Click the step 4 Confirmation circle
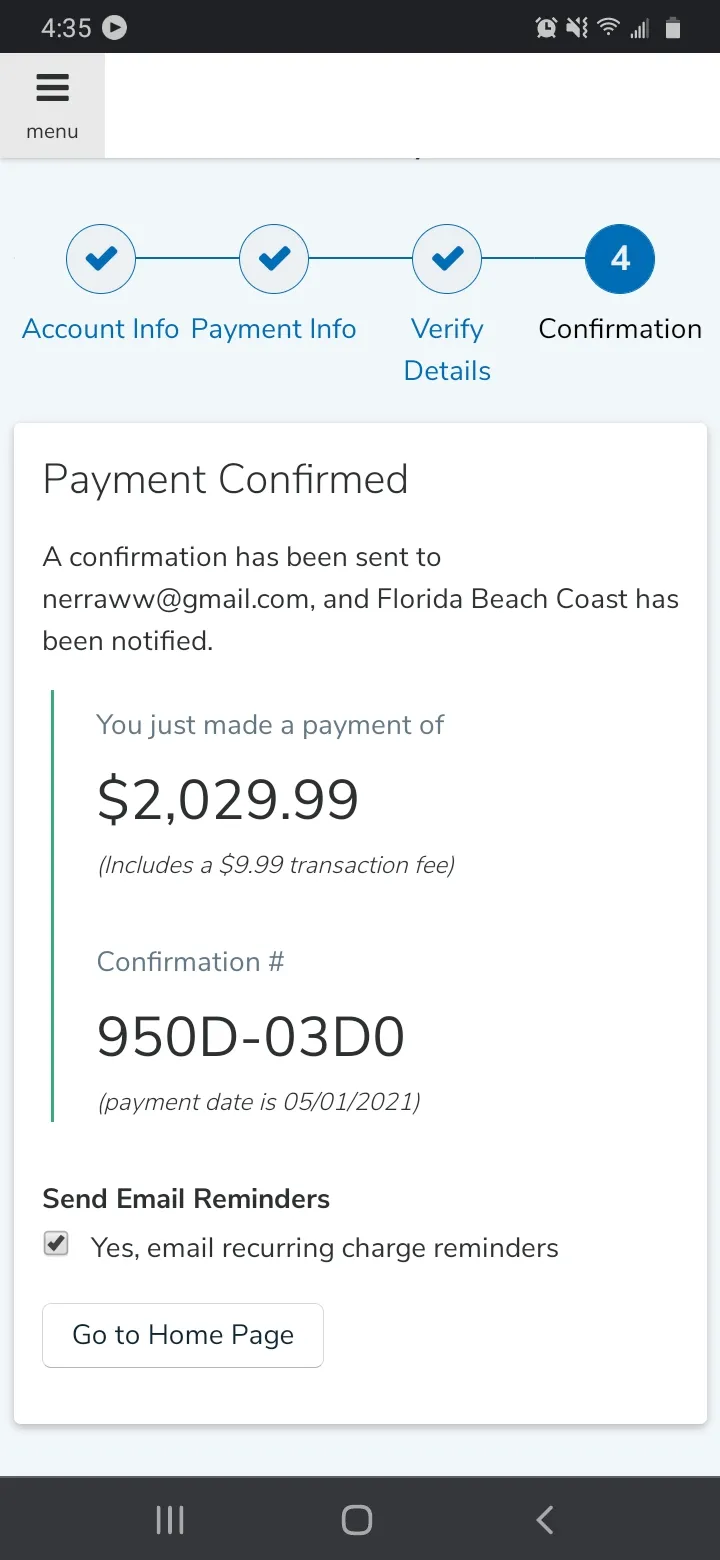Image resolution: width=720 pixels, height=1560 pixels. pyautogui.click(x=620, y=259)
